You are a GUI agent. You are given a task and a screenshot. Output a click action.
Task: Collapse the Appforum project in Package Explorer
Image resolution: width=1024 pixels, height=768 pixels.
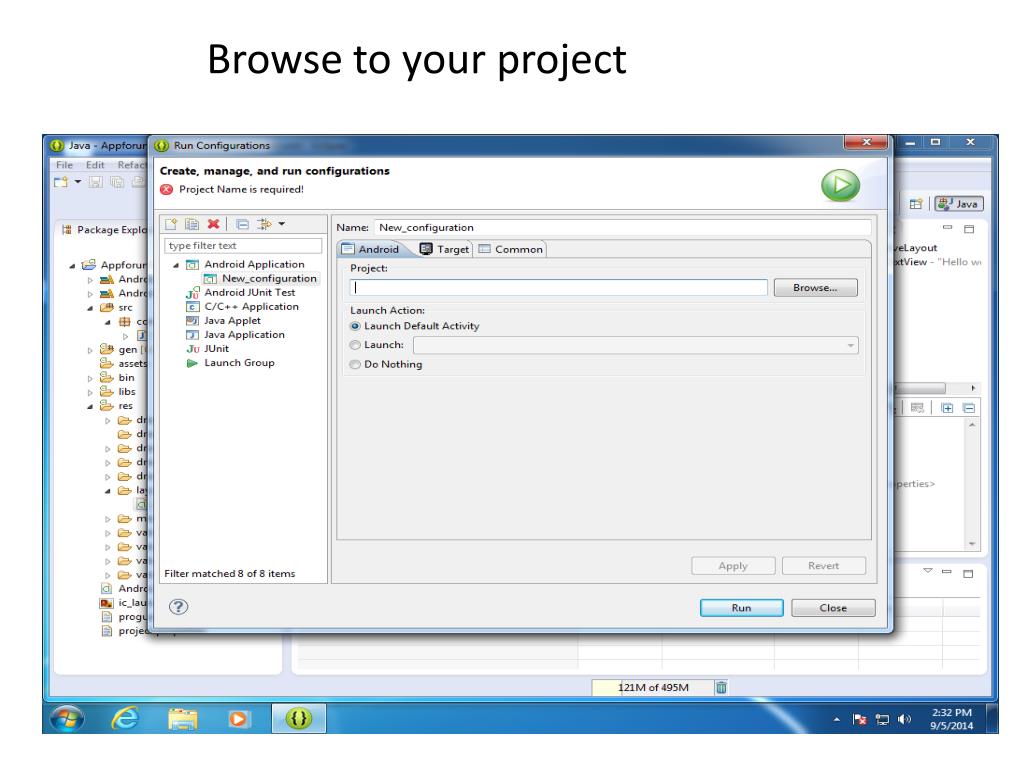click(72, 266)
